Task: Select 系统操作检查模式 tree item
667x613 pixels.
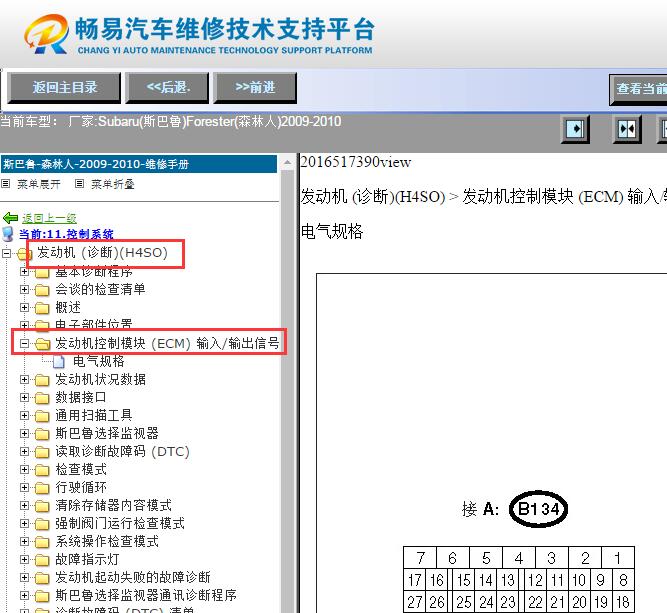Action: tap(107, 541)
